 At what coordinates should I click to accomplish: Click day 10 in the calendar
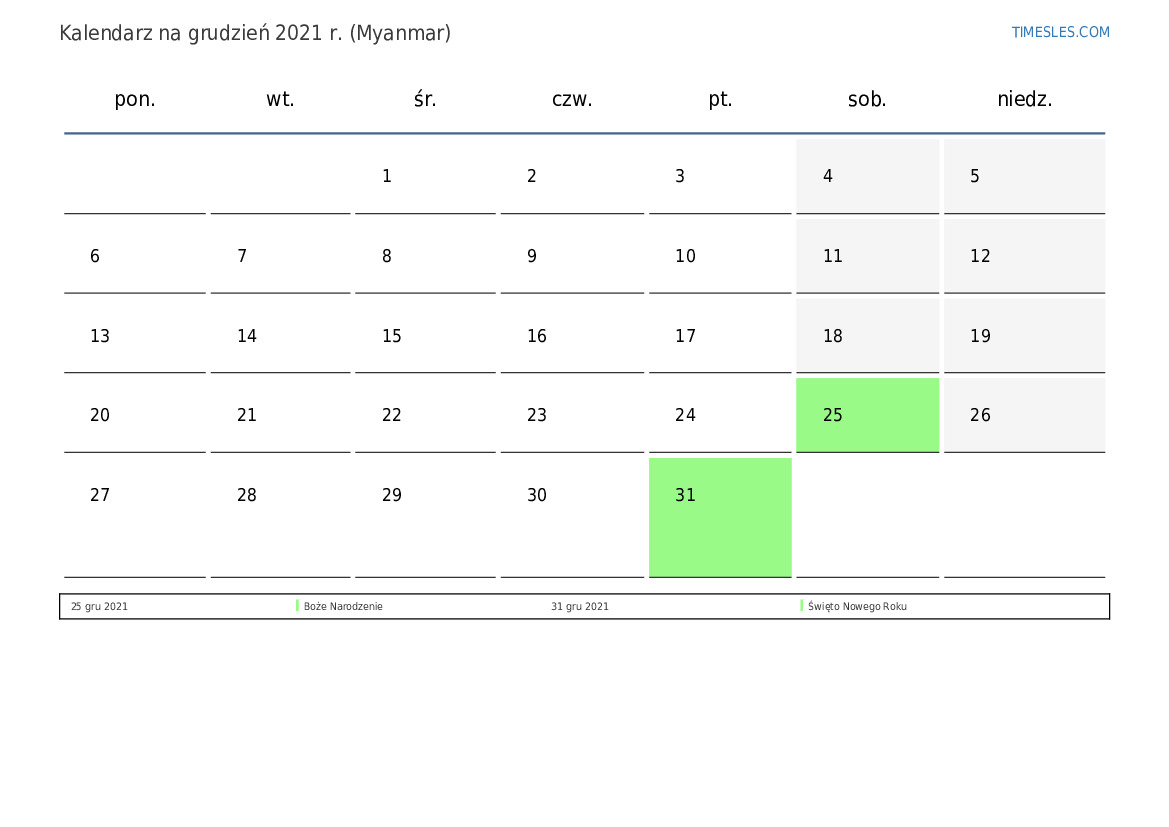pos(720,256)
